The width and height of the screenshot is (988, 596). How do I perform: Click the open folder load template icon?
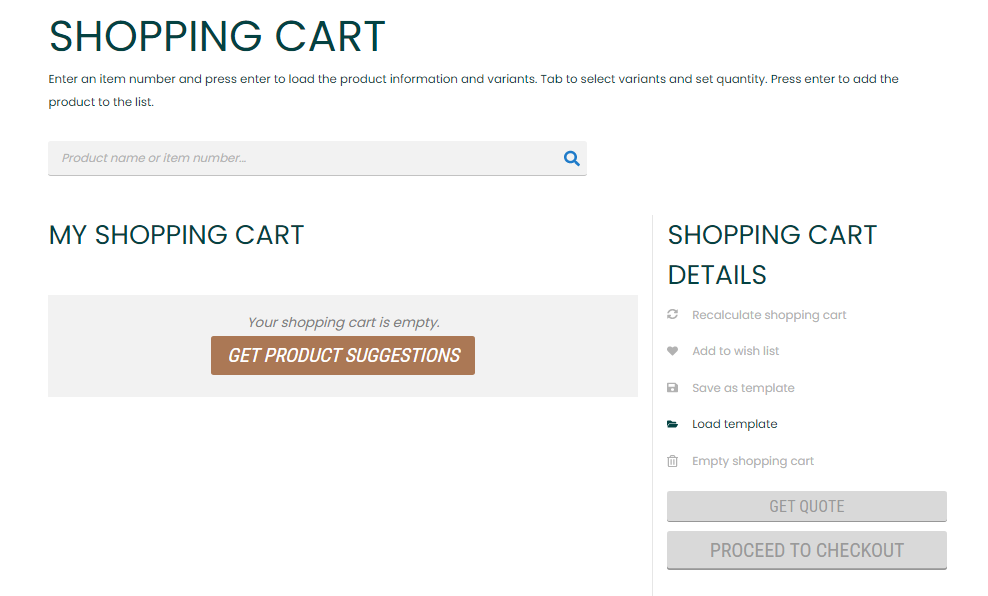click(x=672, y=424)
